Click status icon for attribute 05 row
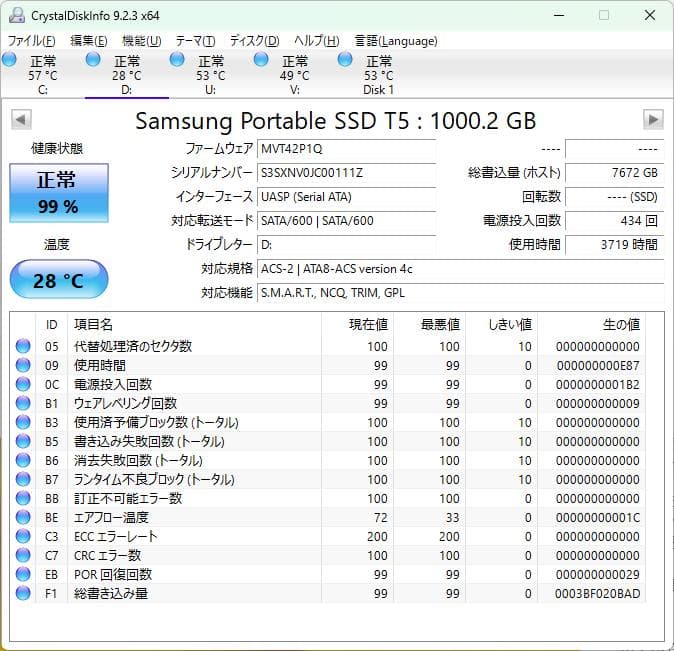Screen dimensions: 674x651 [x=23, y=346]
